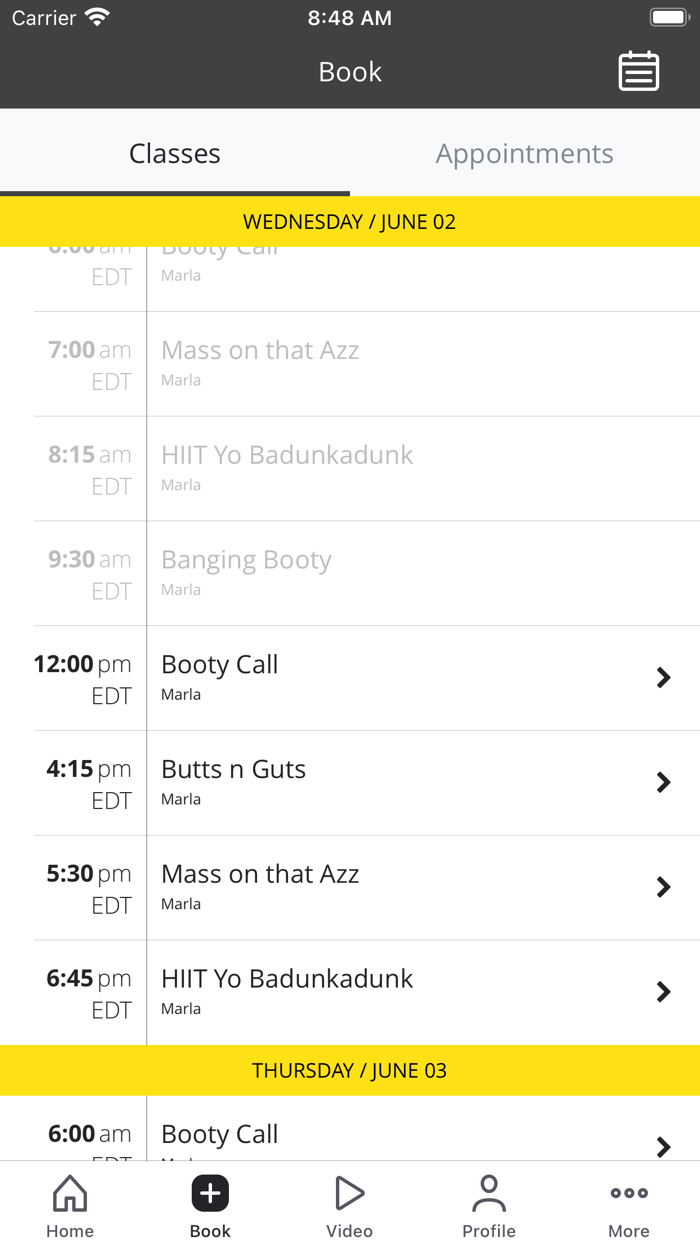Viewport: 700px width, 1244px height.
Task: Tap the Book plus icon
Action: click(x=210, y=1193)
